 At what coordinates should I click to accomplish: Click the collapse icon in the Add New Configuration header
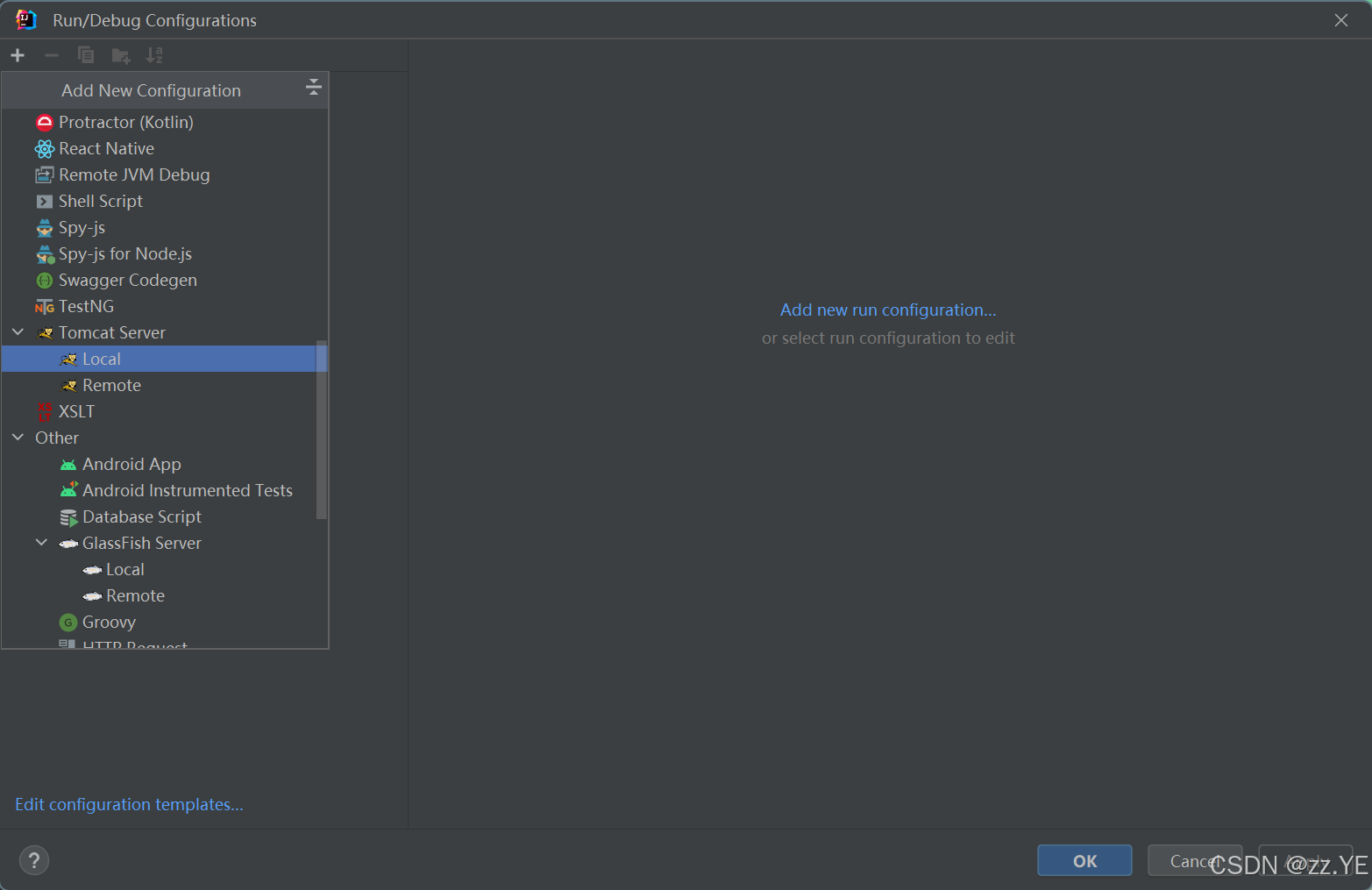(x=314, y=87)
